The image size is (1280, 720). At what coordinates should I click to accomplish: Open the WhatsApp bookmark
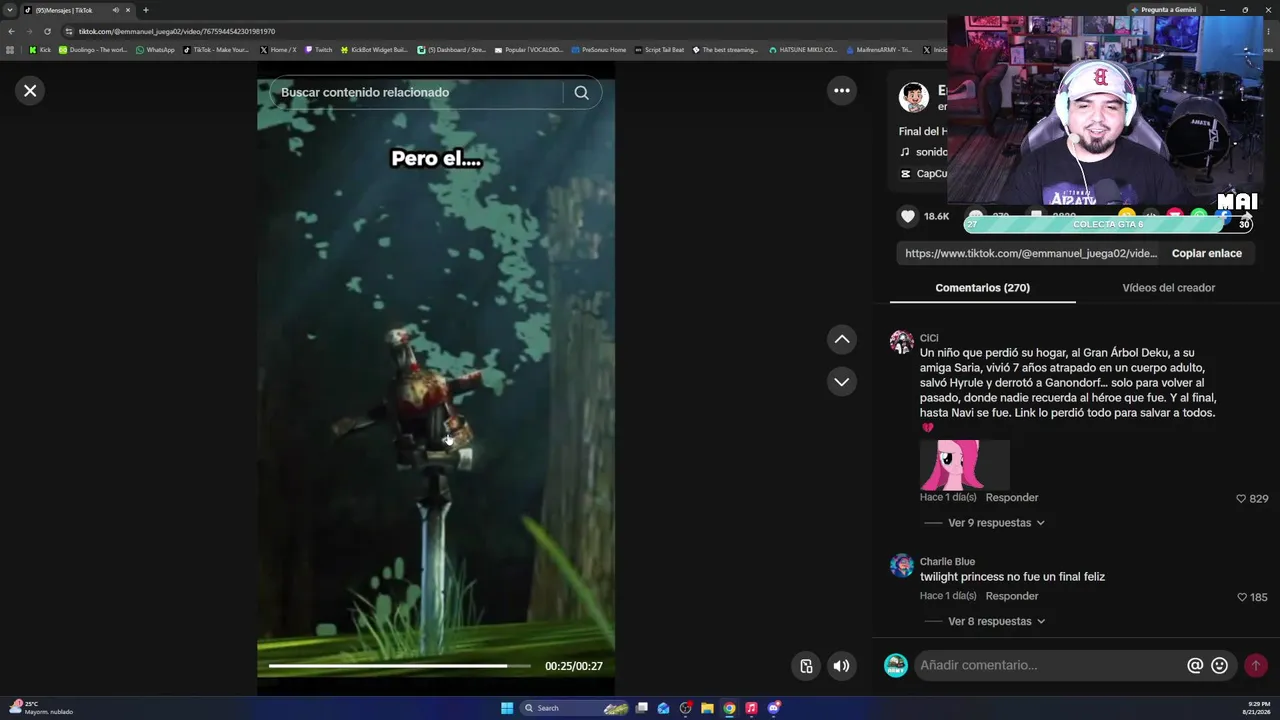[155, 49]
